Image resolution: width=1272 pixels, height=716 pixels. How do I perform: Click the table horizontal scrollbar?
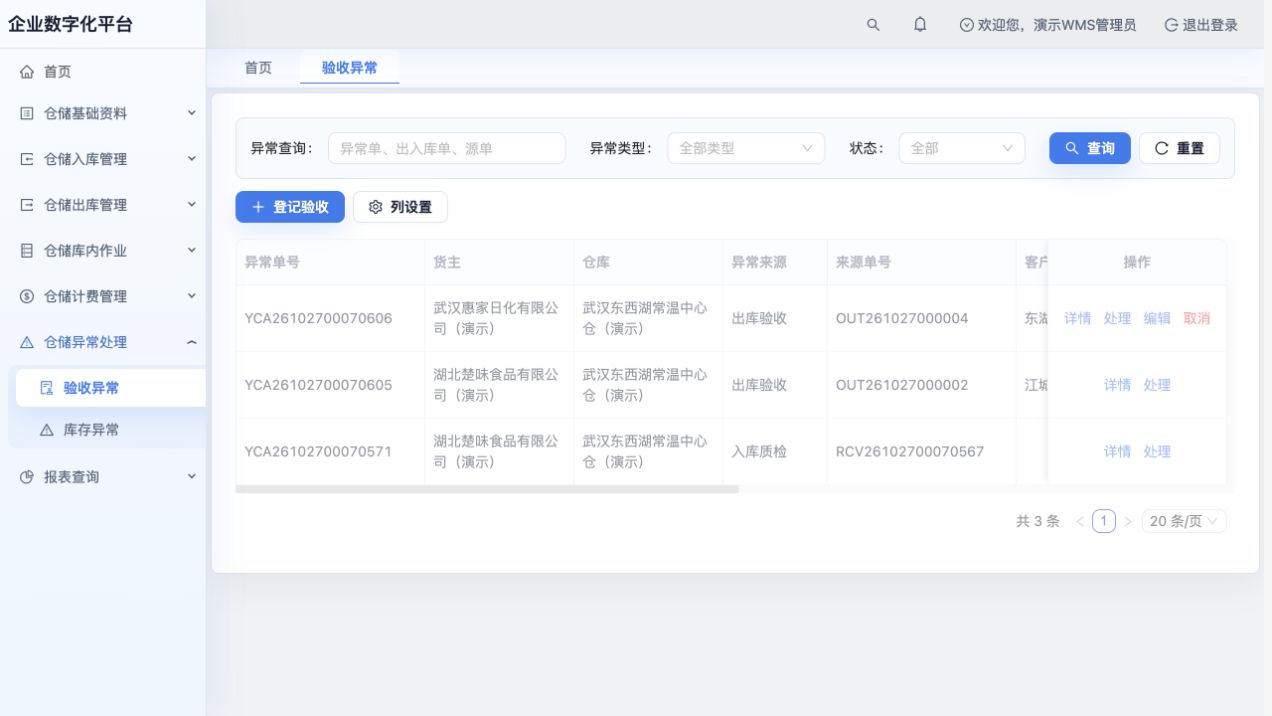pyautogui.click(x=487, y=489)
